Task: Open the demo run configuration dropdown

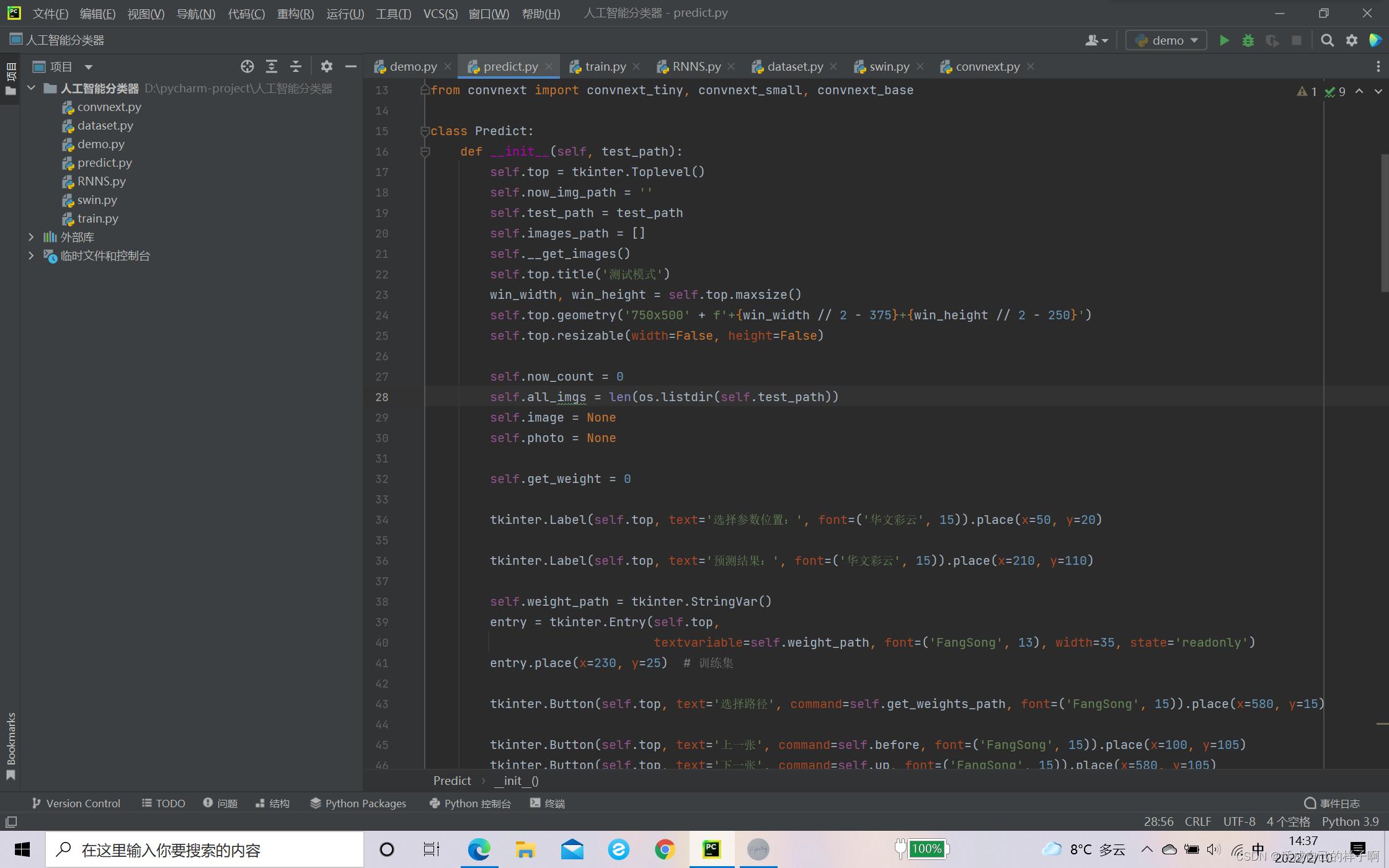Action: (1166, 40)
